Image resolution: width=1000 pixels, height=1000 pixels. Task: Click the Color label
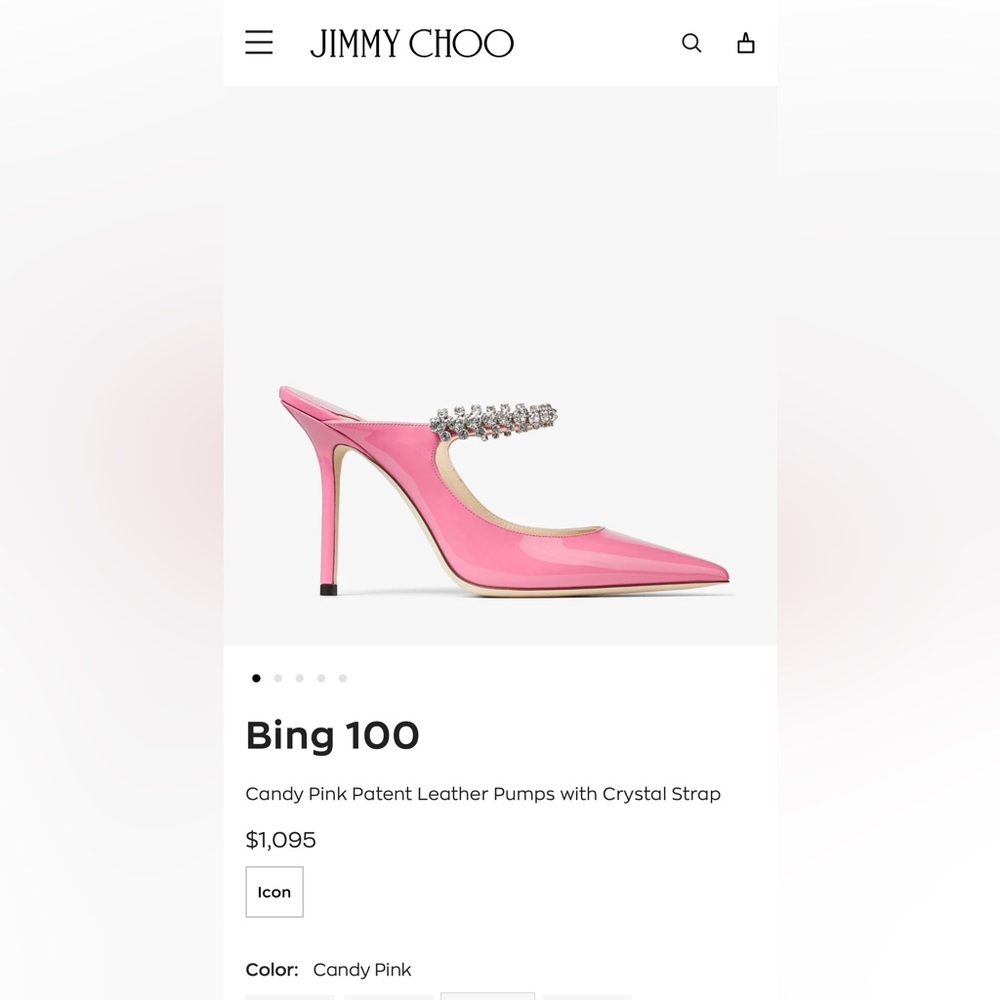click(x=270, y=969)
